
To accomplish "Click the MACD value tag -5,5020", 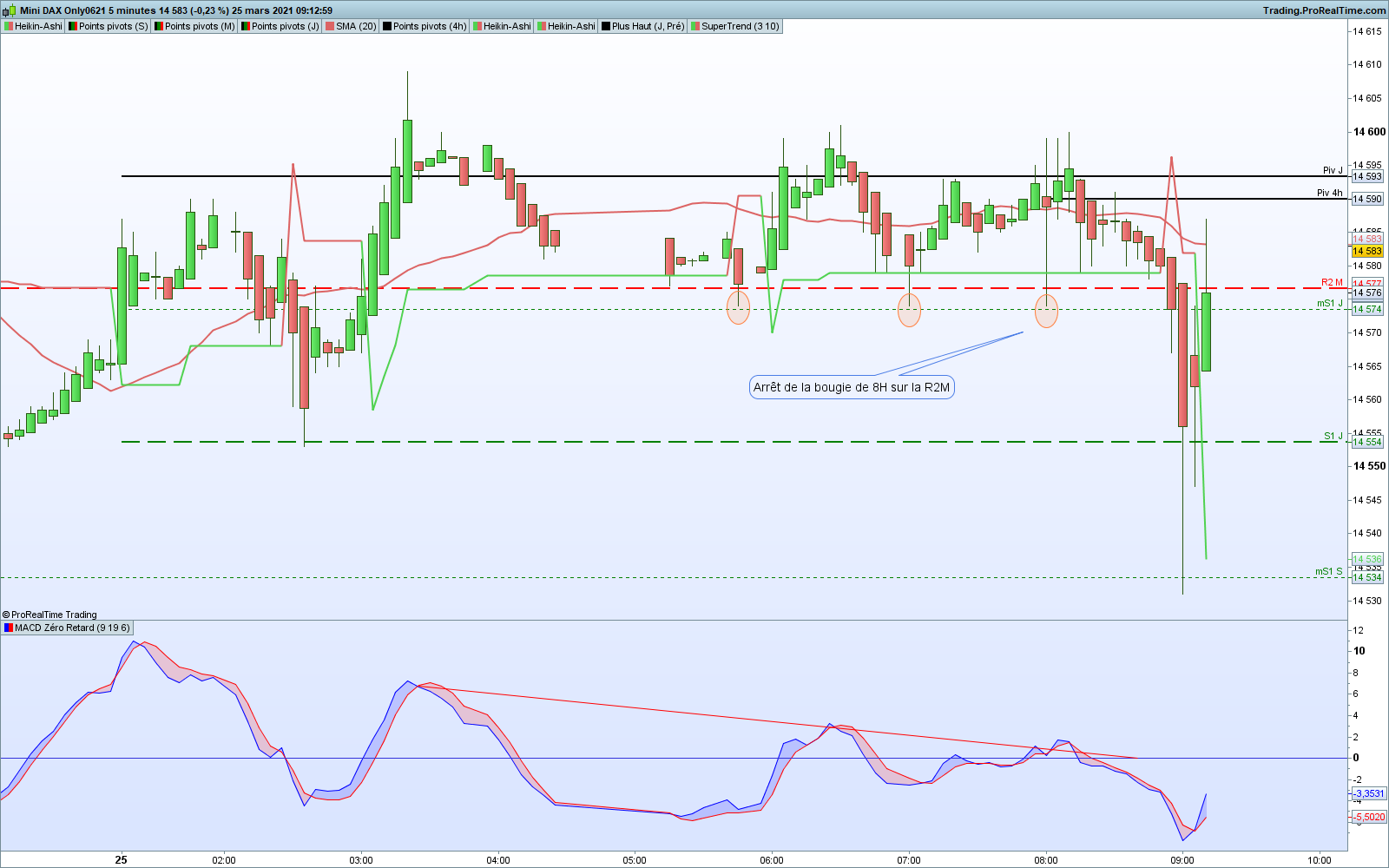I will coord(1369,817).
